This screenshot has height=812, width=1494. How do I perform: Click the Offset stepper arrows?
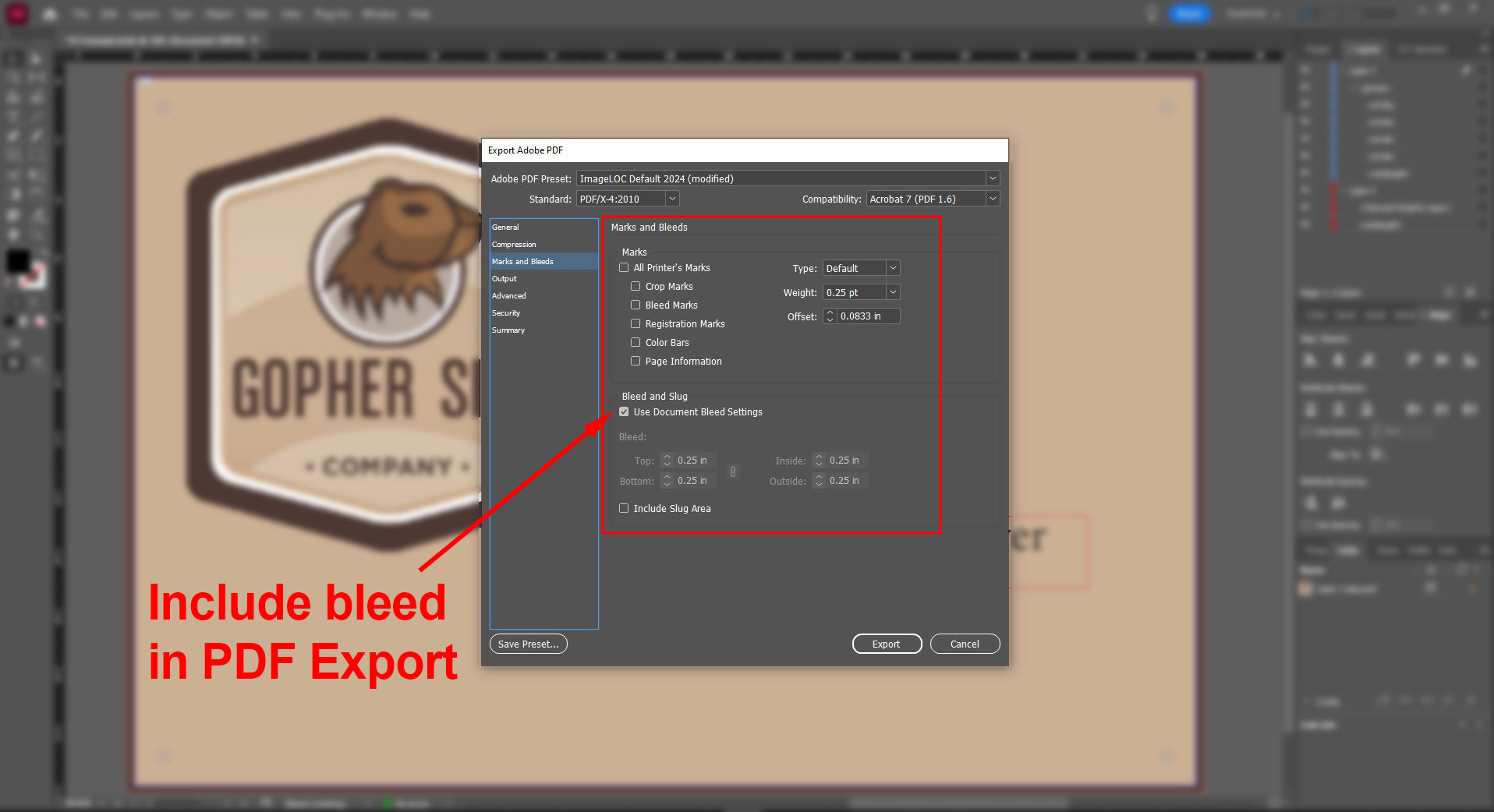pos(830,316)
